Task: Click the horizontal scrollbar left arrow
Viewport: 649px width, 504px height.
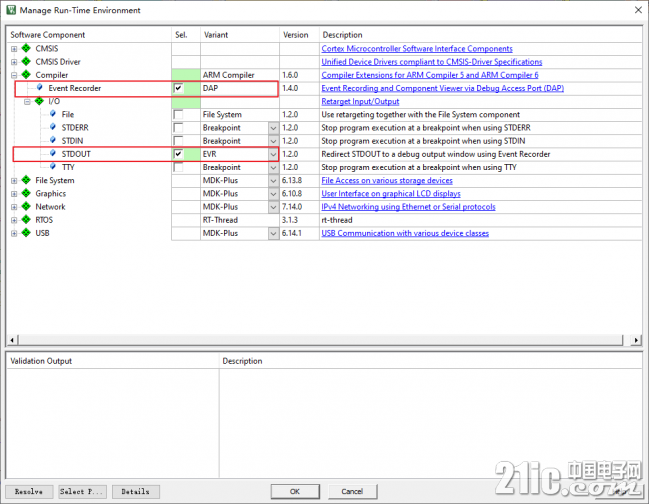Action: [12, 340]
